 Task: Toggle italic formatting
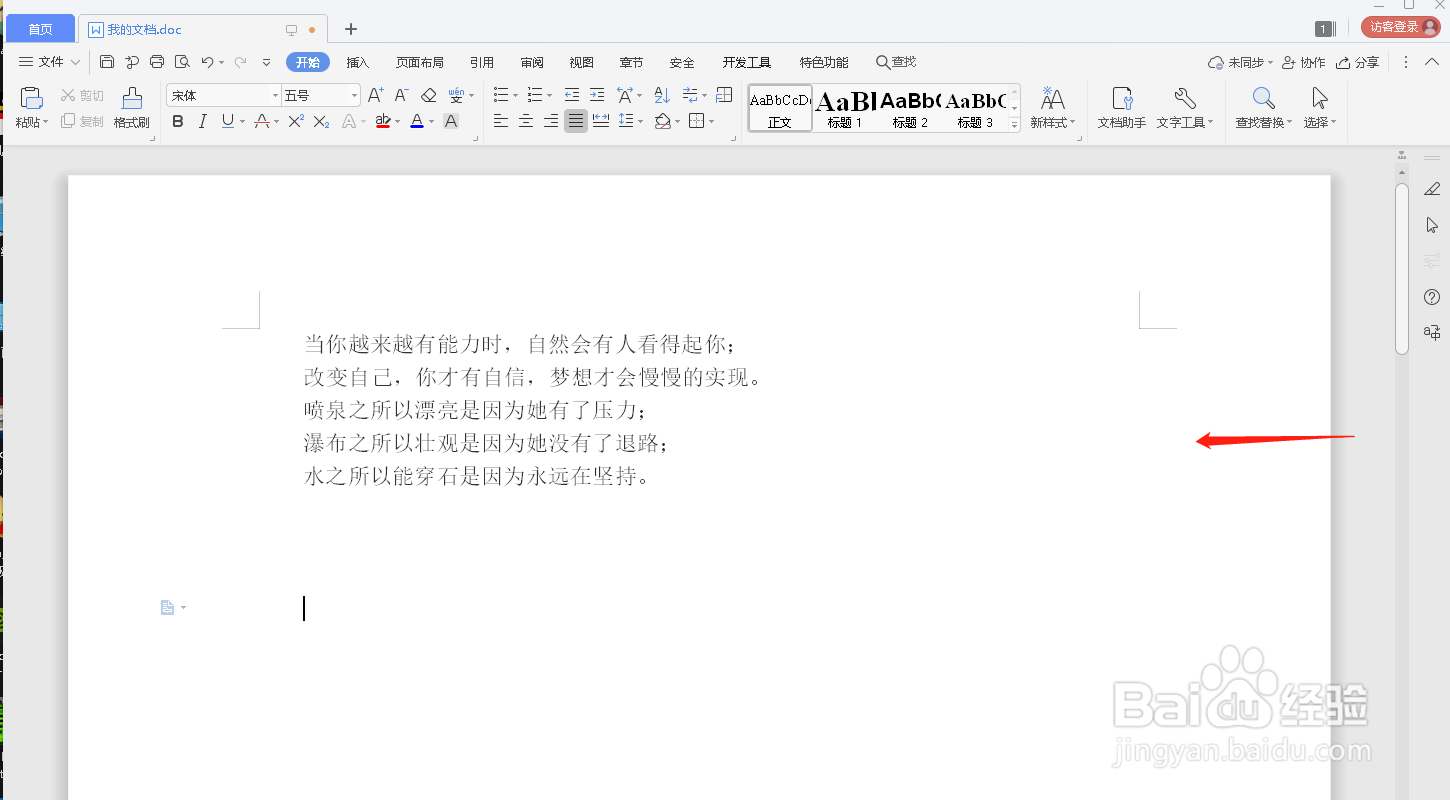click(202, 121)
